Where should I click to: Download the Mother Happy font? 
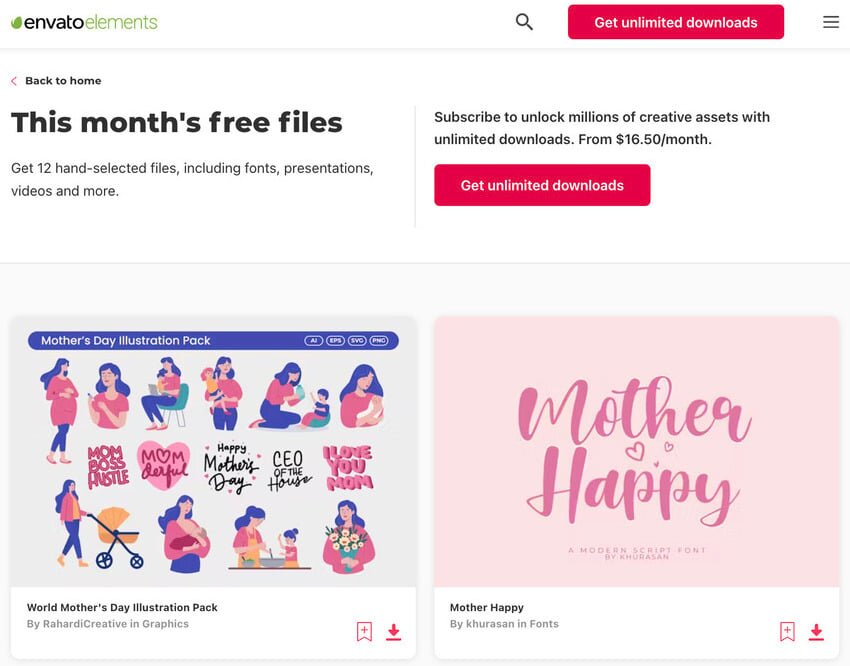817,631
